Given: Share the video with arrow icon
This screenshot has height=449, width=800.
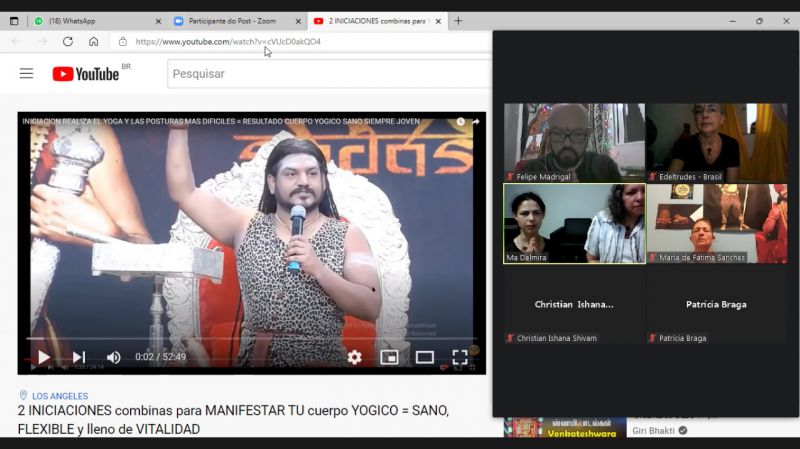Looking at the screenshot, I should tap(476, 121).
